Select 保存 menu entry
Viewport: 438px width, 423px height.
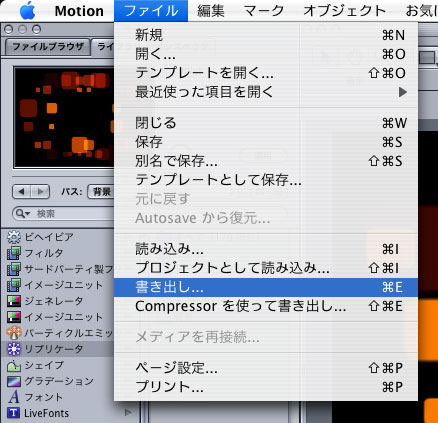266,142
